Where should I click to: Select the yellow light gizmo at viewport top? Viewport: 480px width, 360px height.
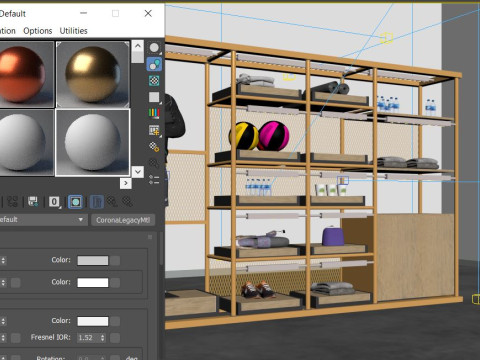tap(387, 38)
